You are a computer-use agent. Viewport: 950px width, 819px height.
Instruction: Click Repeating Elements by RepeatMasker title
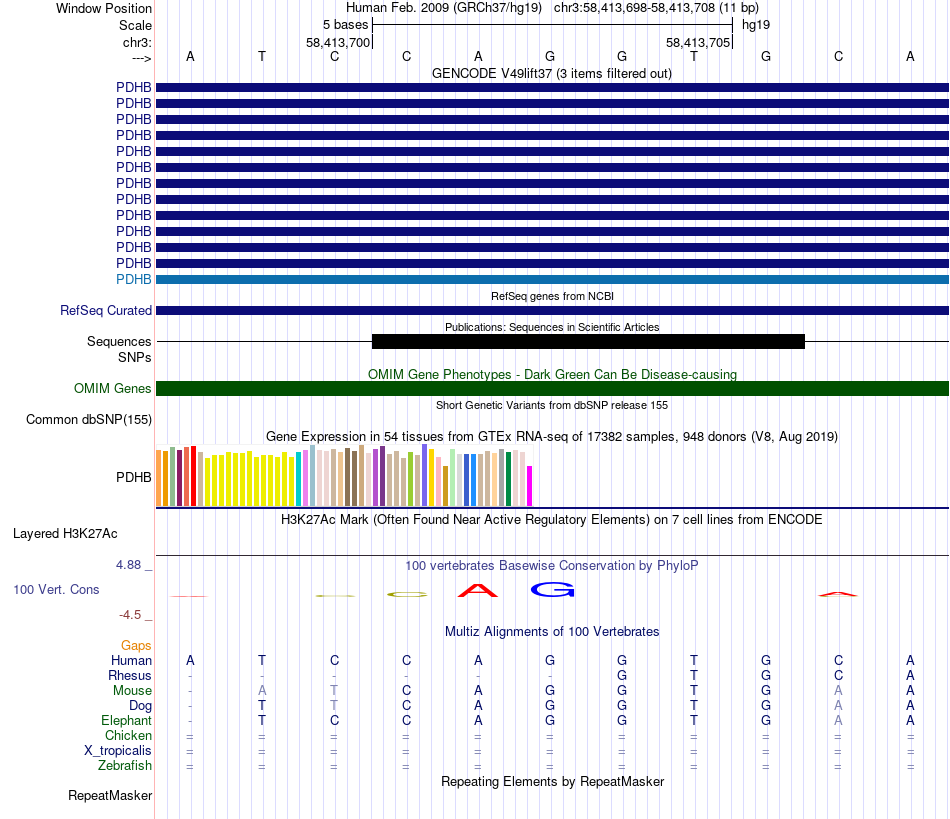[x=552, y=781]
